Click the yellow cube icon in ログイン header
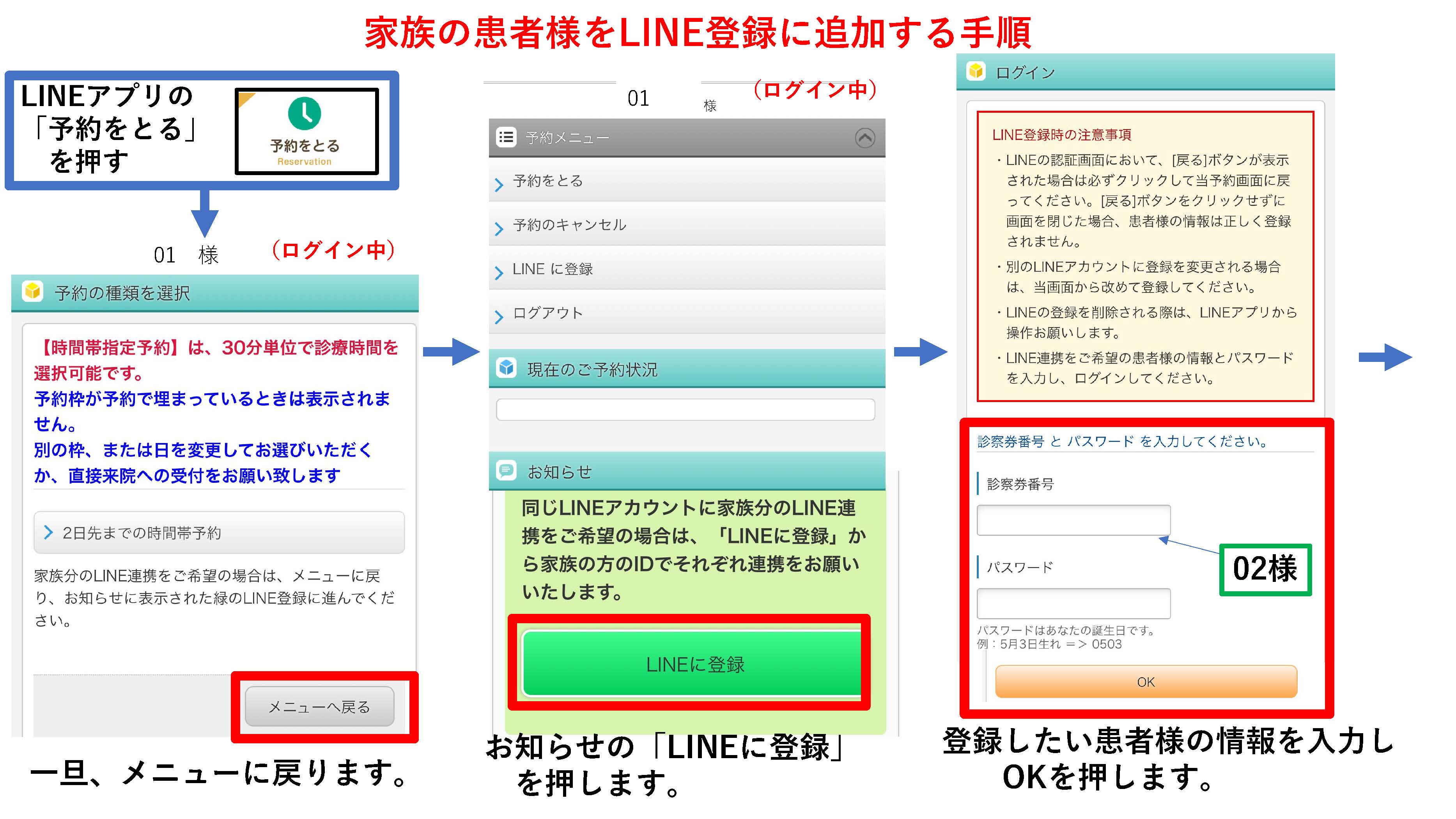Viewport: 1456px width, 819px height. [x=976, y=71]
